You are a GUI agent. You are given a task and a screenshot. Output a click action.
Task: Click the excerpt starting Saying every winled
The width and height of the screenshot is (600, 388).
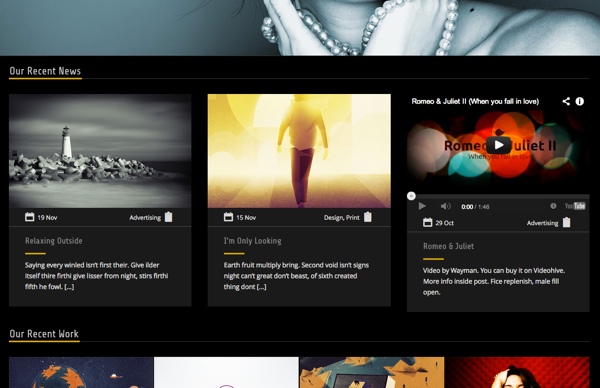click(96, 276)
